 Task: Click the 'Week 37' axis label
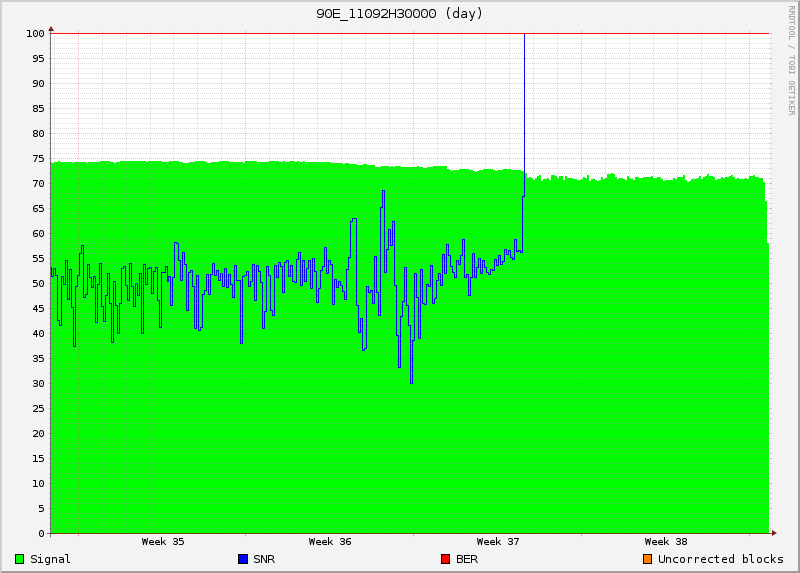[x=498, y=542]
